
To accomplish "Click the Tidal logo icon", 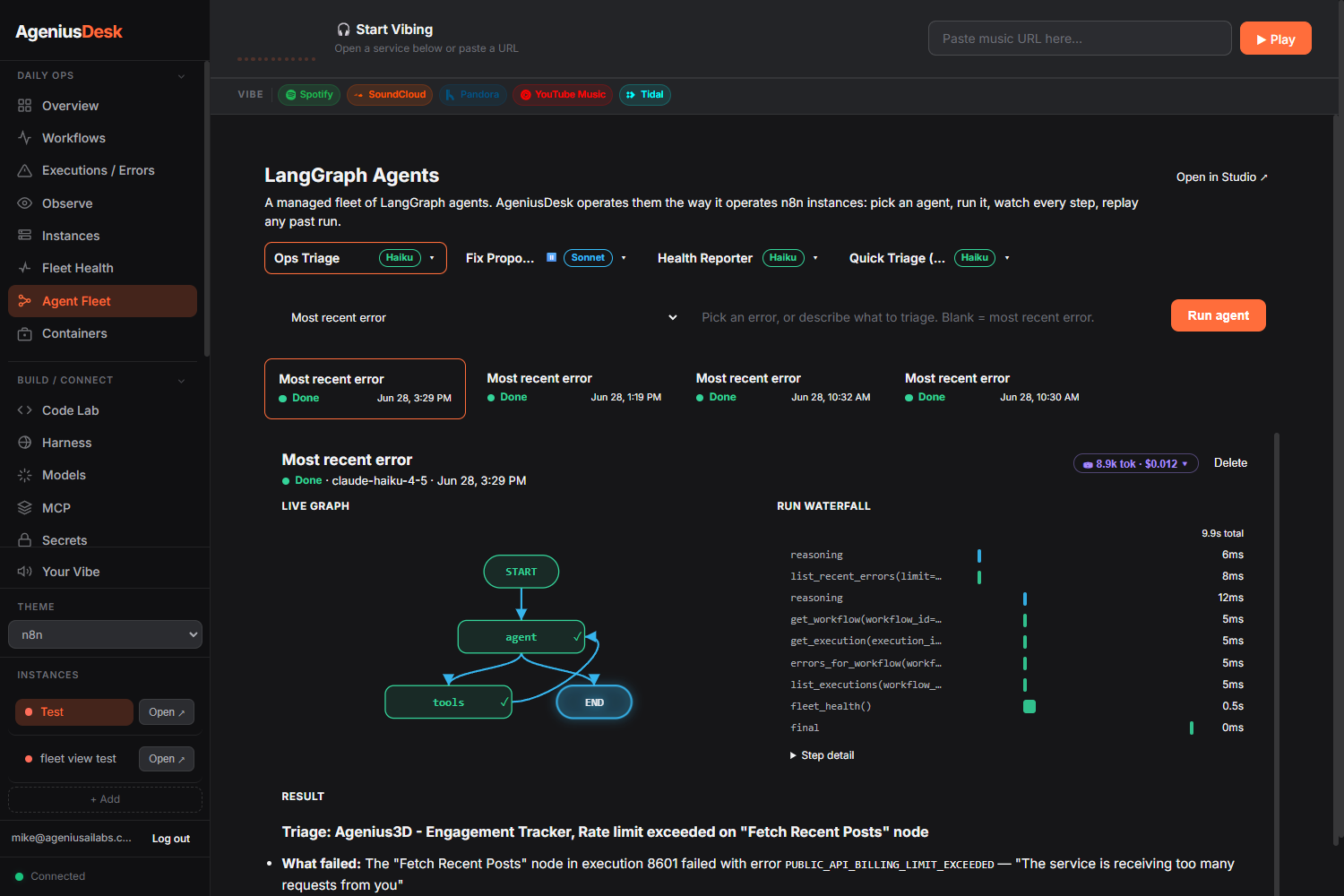I will tap(631, 95).
